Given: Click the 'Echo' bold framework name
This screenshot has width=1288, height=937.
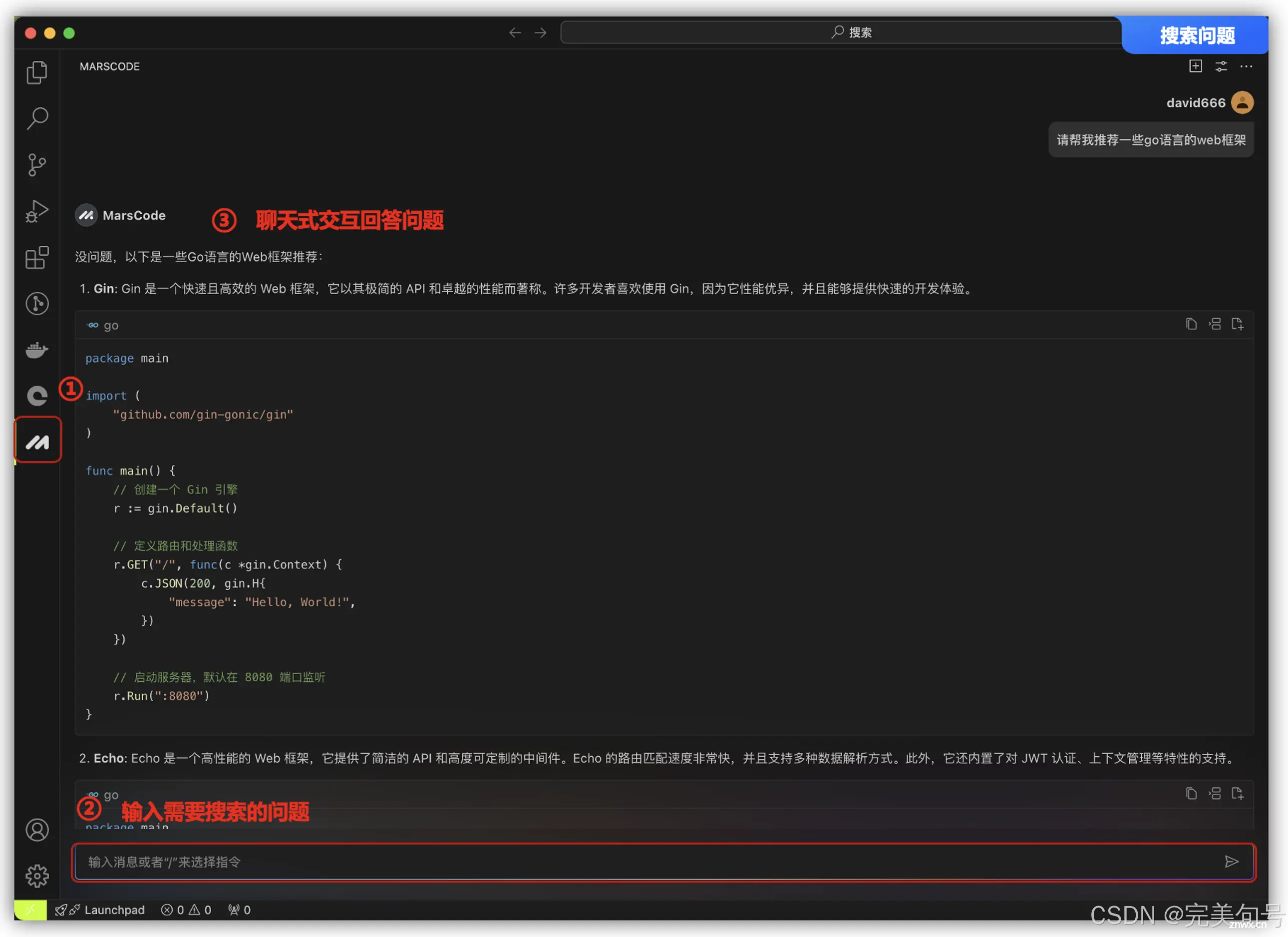Looking at the screenshot, I should [x=109, y=758].
